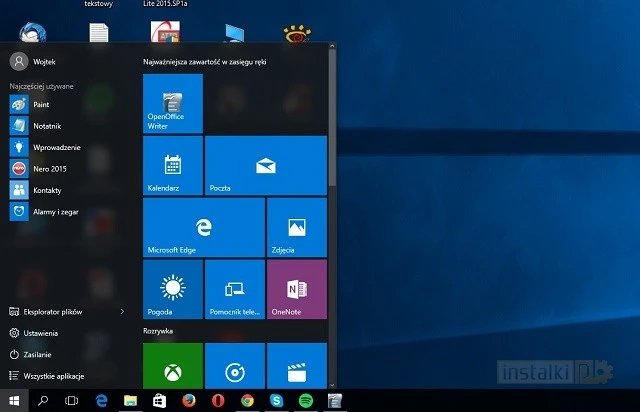This screenshot has width=640, height=412.
Task: Open the Poczta mail tile
Action: point(265,166)
